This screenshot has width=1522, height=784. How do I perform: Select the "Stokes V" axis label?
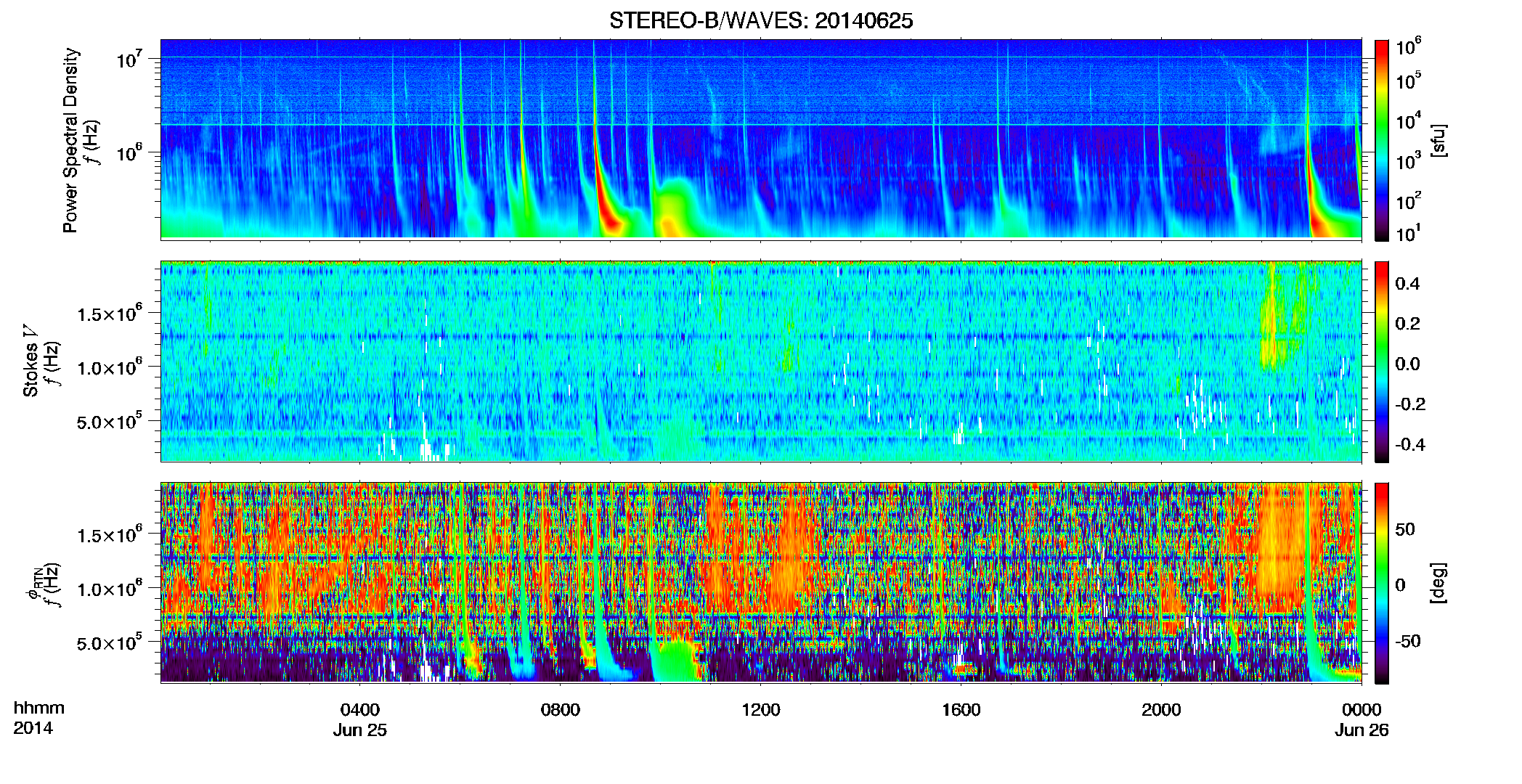coord(30,361)
